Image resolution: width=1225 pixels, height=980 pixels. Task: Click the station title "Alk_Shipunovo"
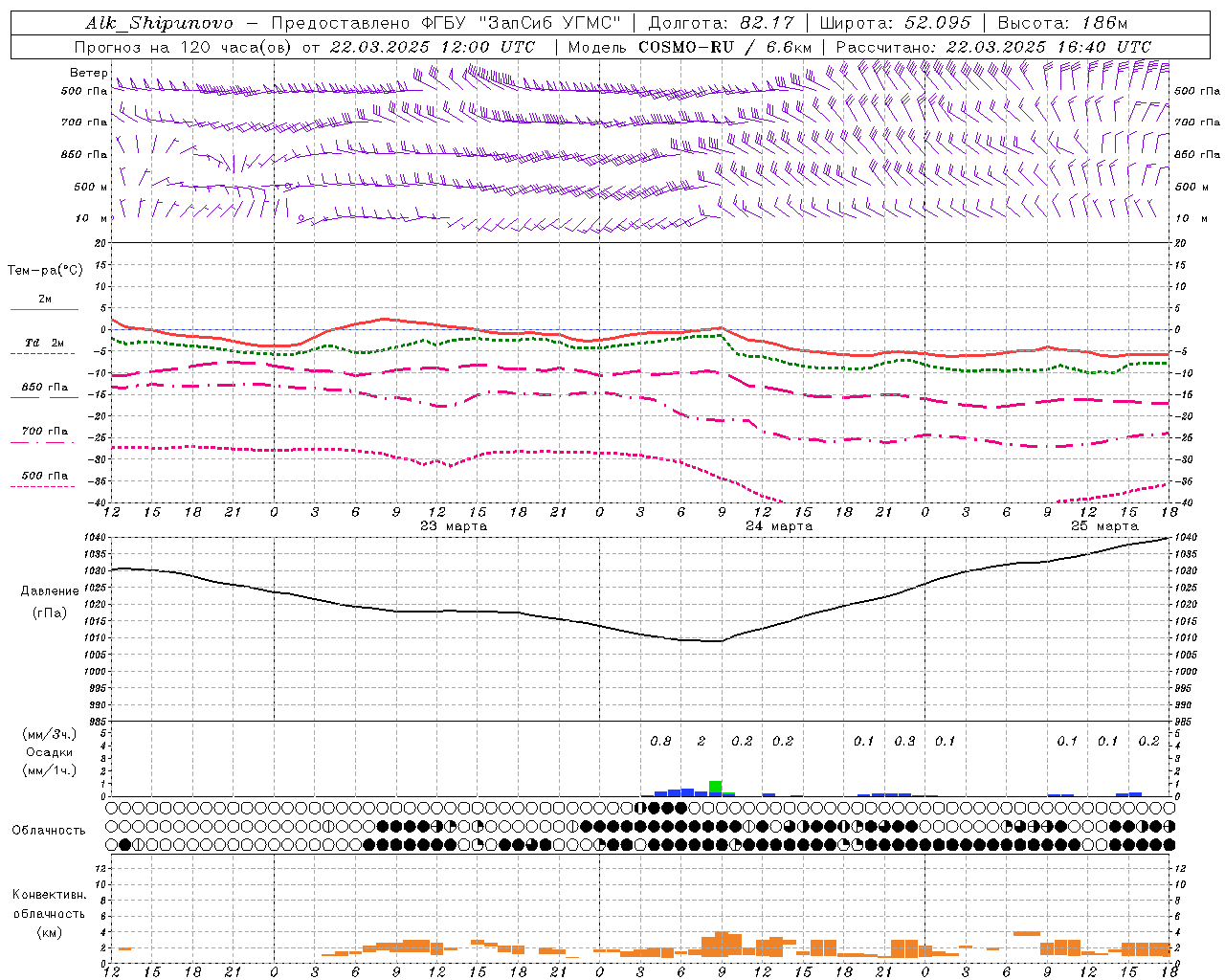pyautogui.click(x=159, y=23)
